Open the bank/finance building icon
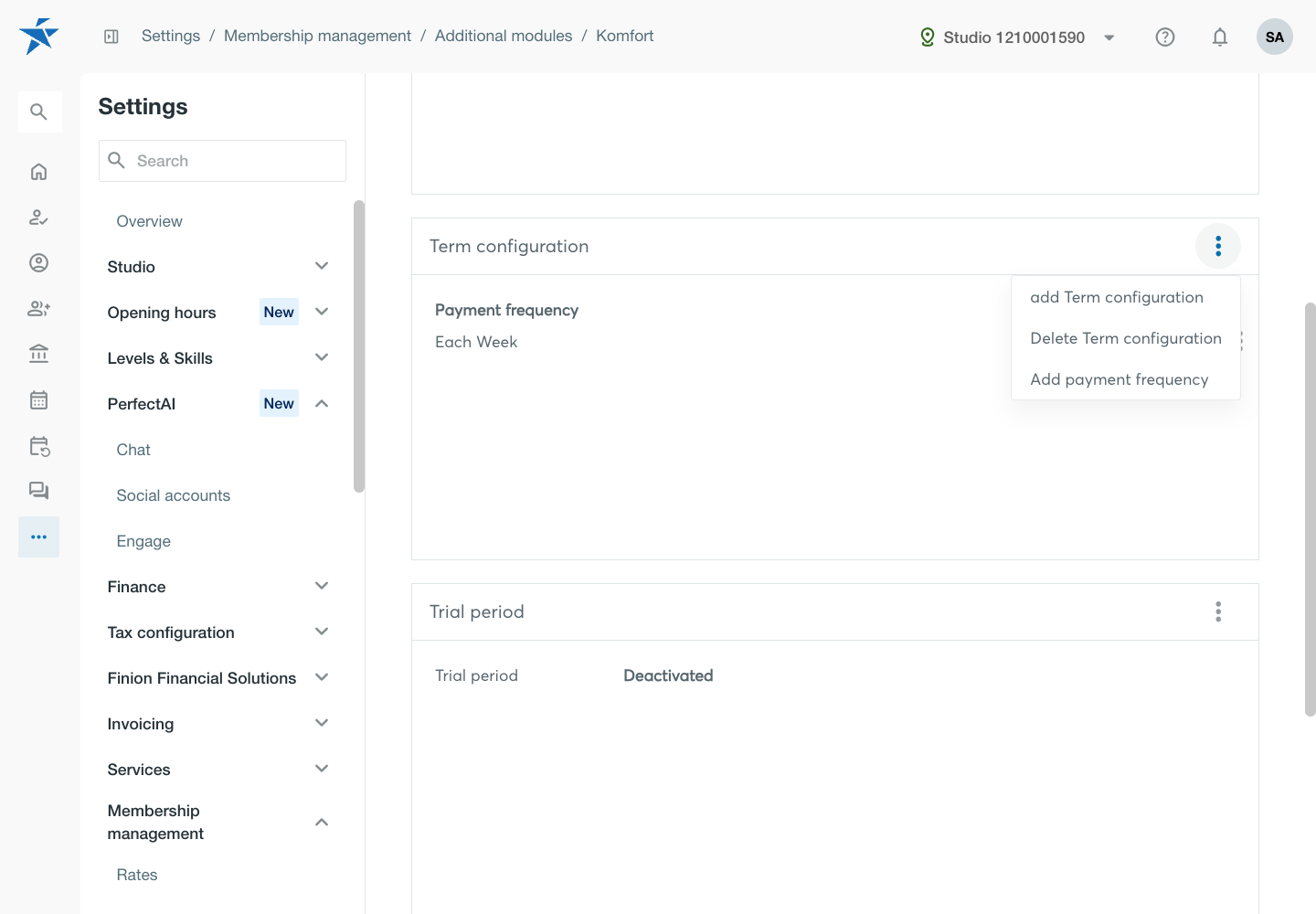 (38, 355)
